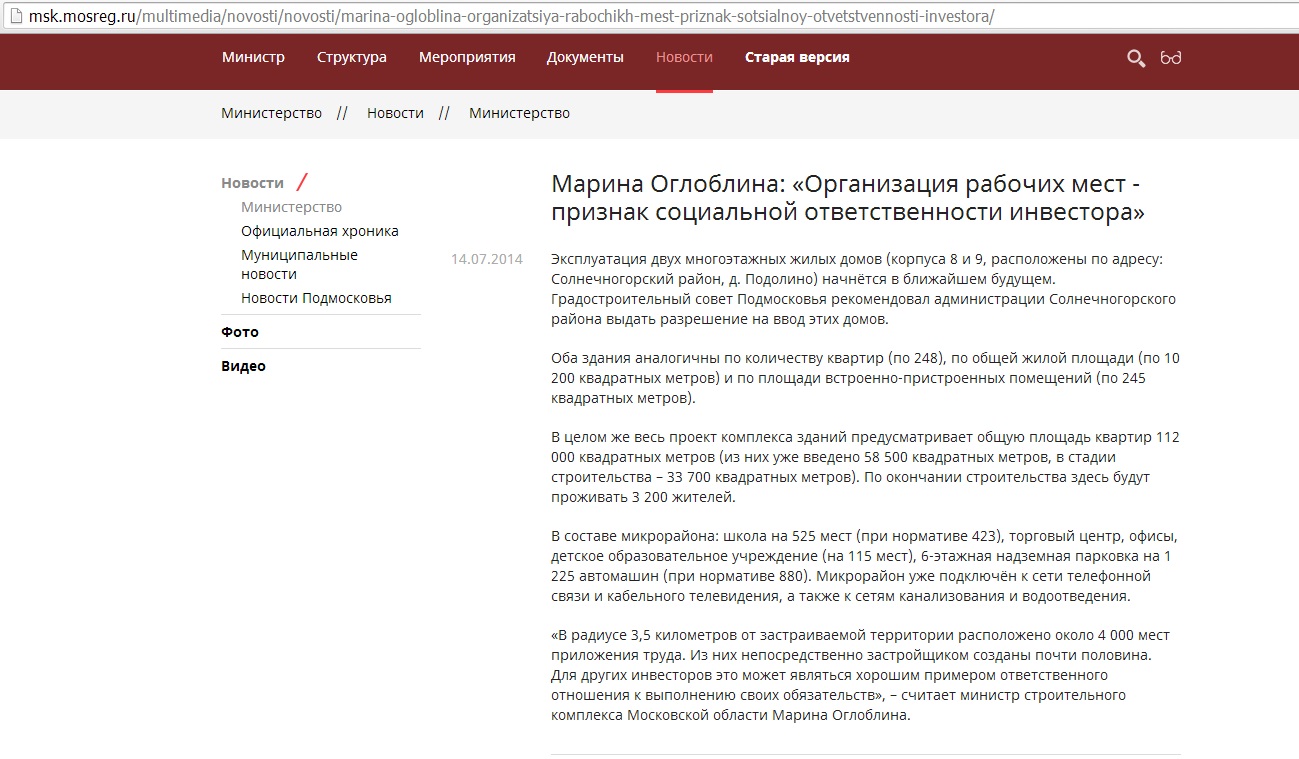The image size is (1299, 759).
Task: Select the Новости tab in top navigation
Action: [684, 57]
